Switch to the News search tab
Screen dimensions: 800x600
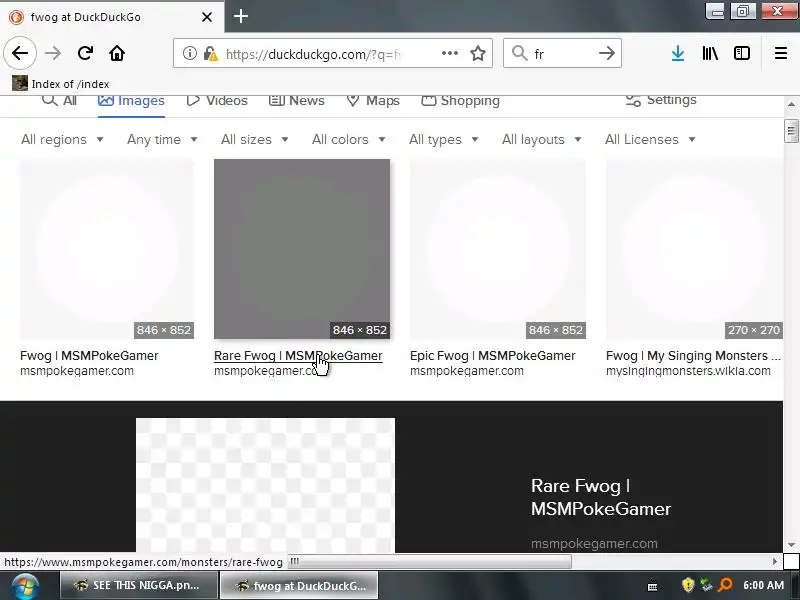(296, 101)
